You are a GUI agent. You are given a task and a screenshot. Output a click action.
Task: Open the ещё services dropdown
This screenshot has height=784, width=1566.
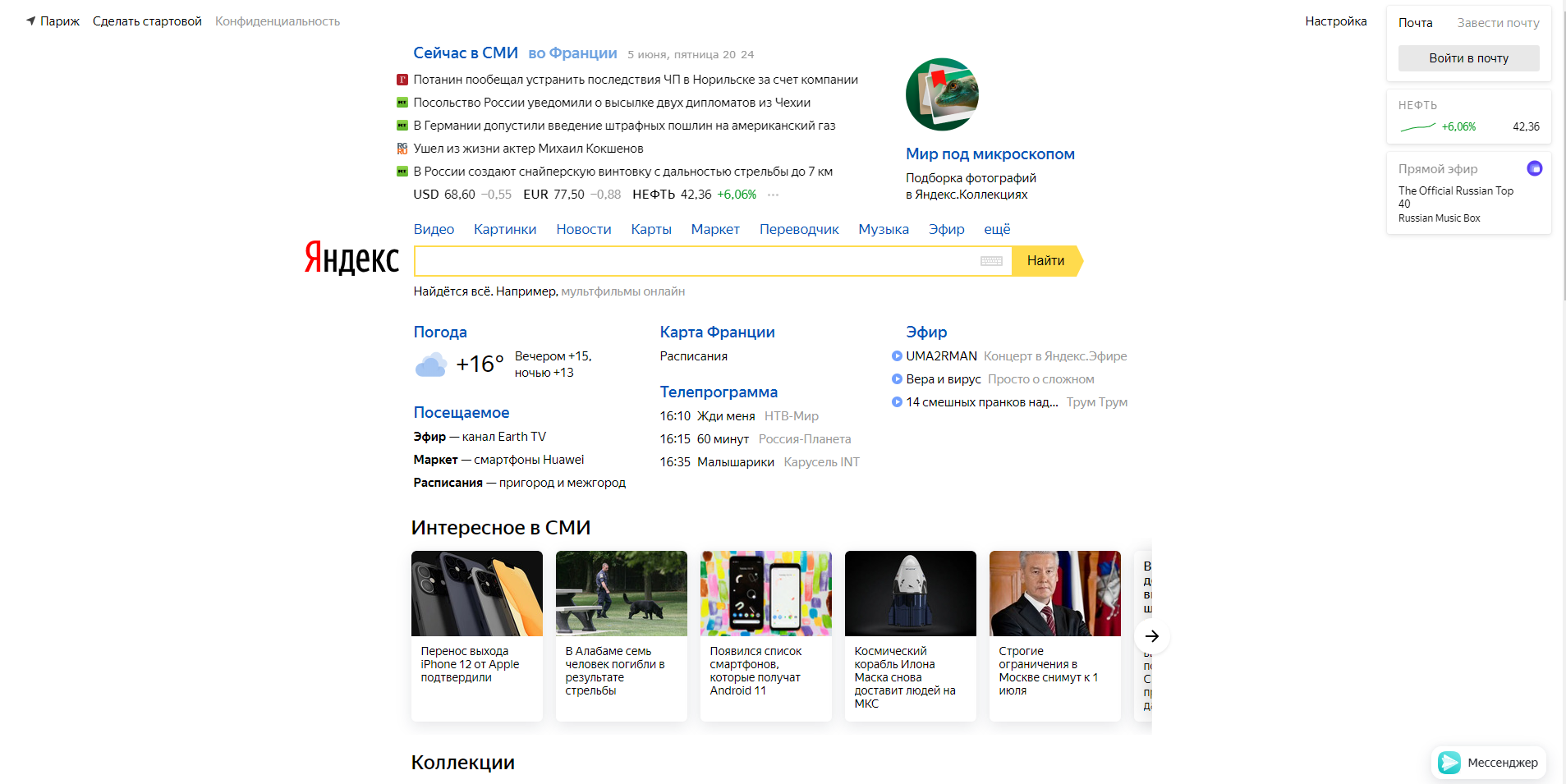pos(997,229)
